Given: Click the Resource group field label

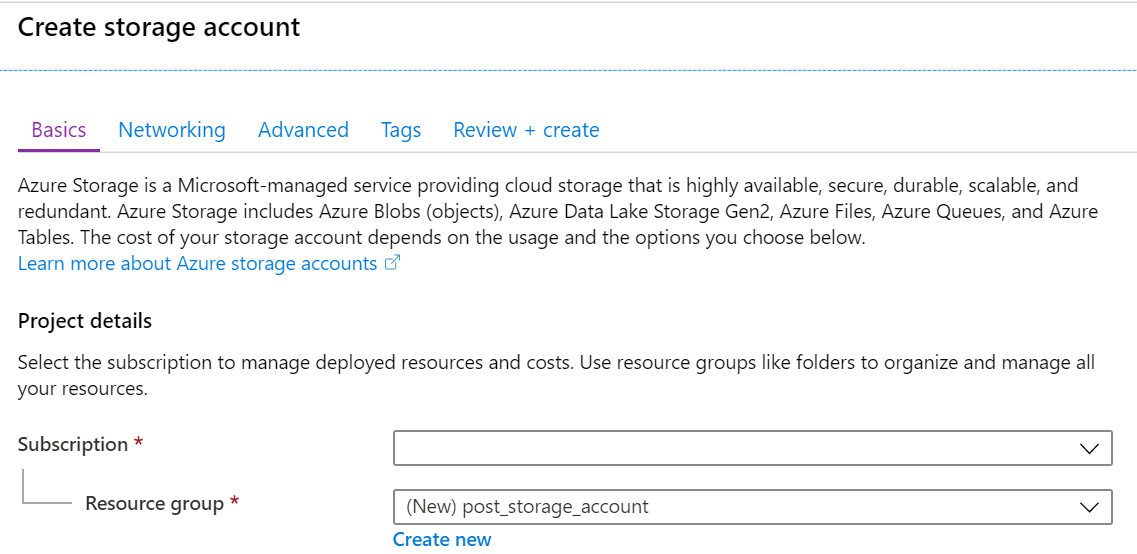Looking at the screenshot, I should pyautogui.click(x=154, y=503).
